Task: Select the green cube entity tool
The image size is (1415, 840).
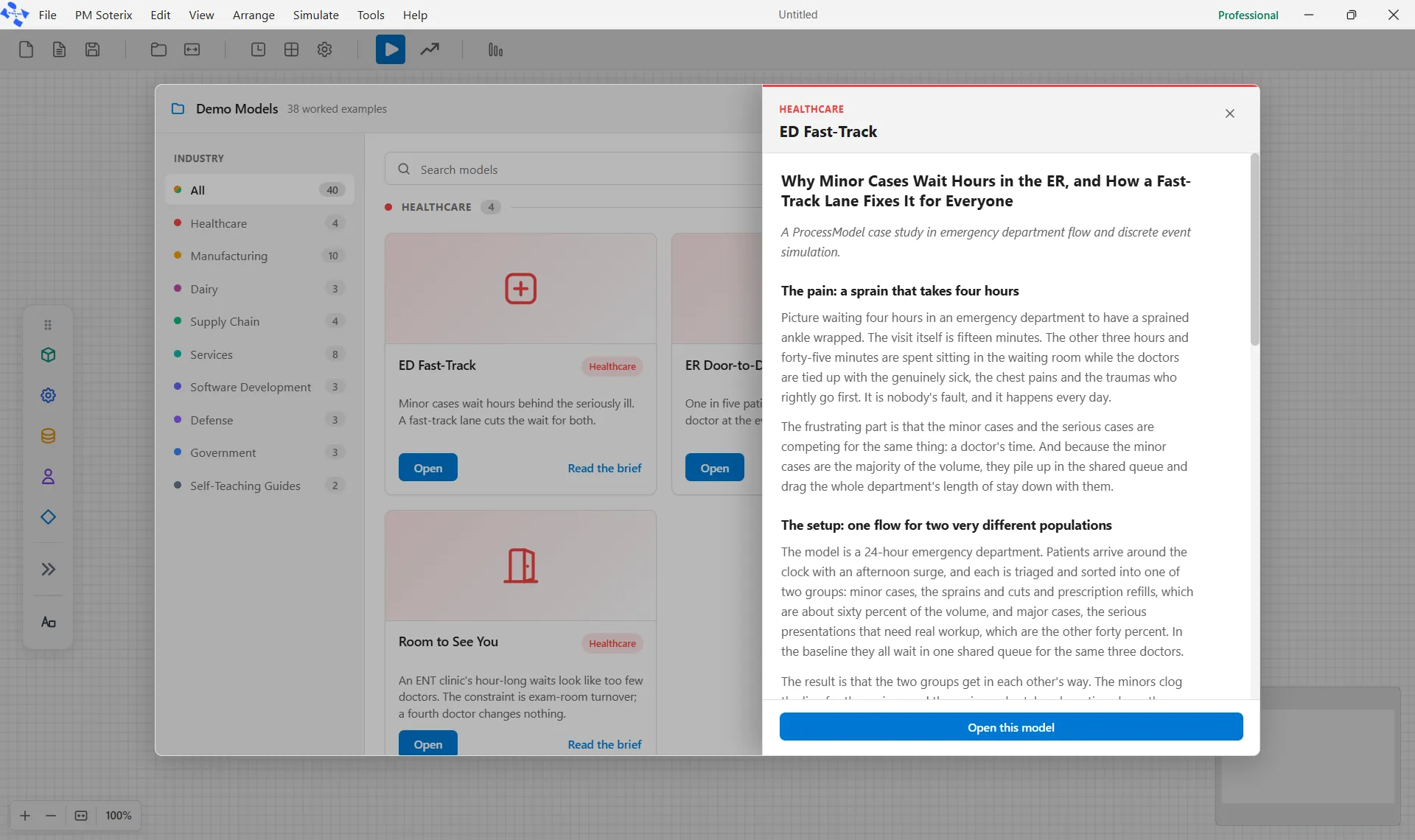Action: coord(48,355)
